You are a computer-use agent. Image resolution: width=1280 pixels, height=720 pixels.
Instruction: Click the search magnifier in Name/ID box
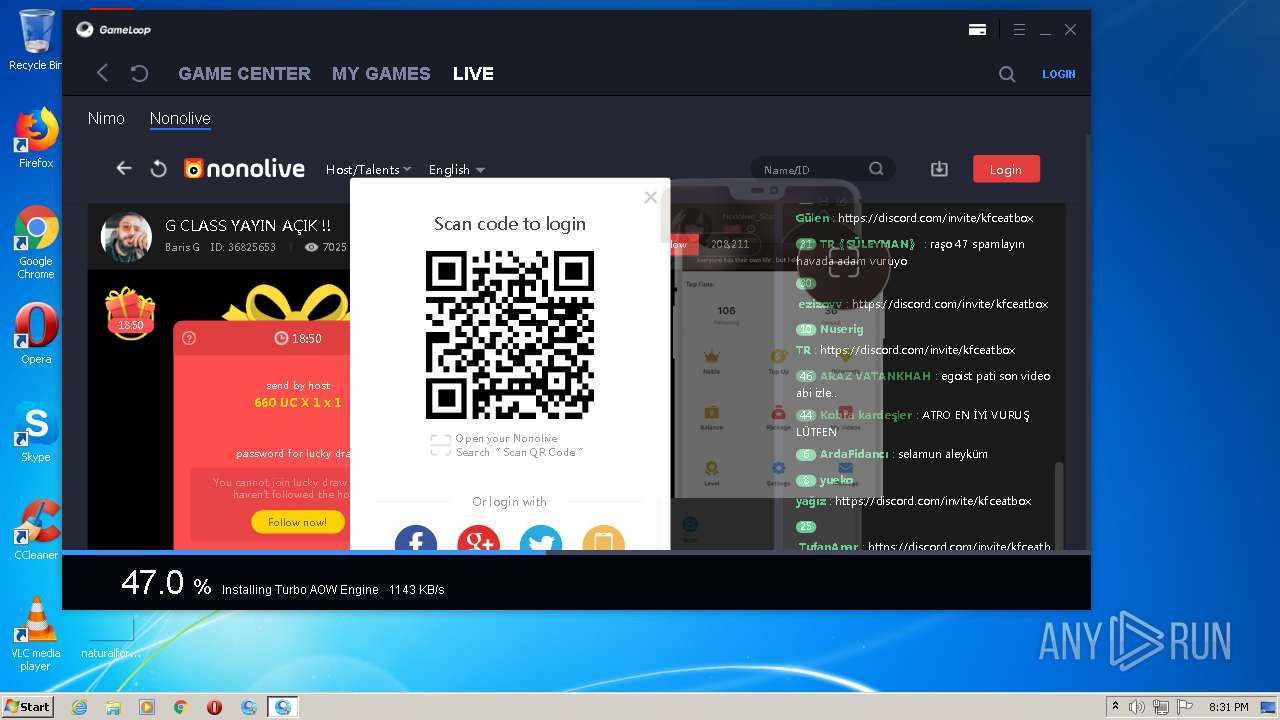click(876, 169)
